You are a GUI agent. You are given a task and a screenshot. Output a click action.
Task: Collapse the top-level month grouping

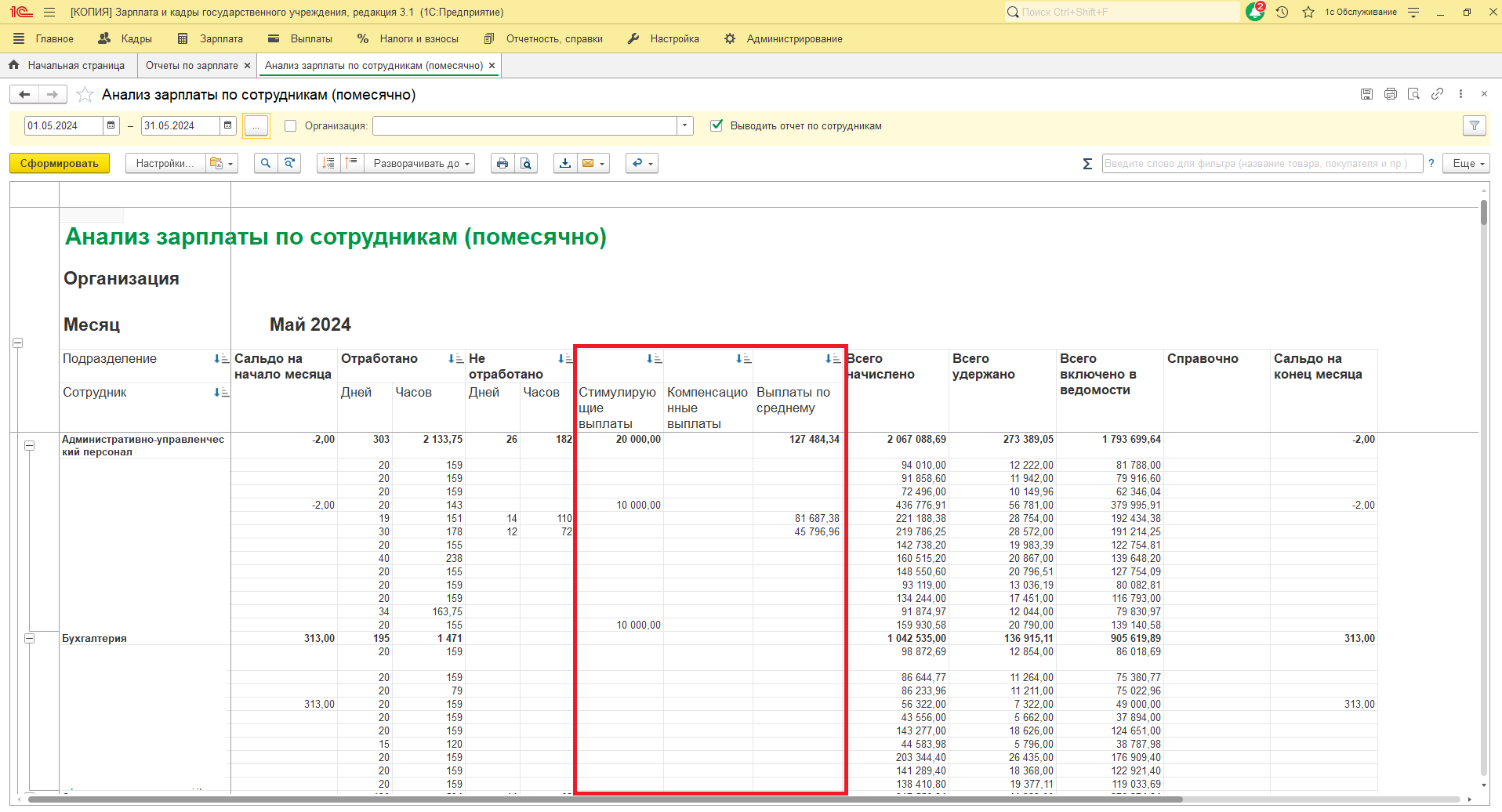click(18, 343)
